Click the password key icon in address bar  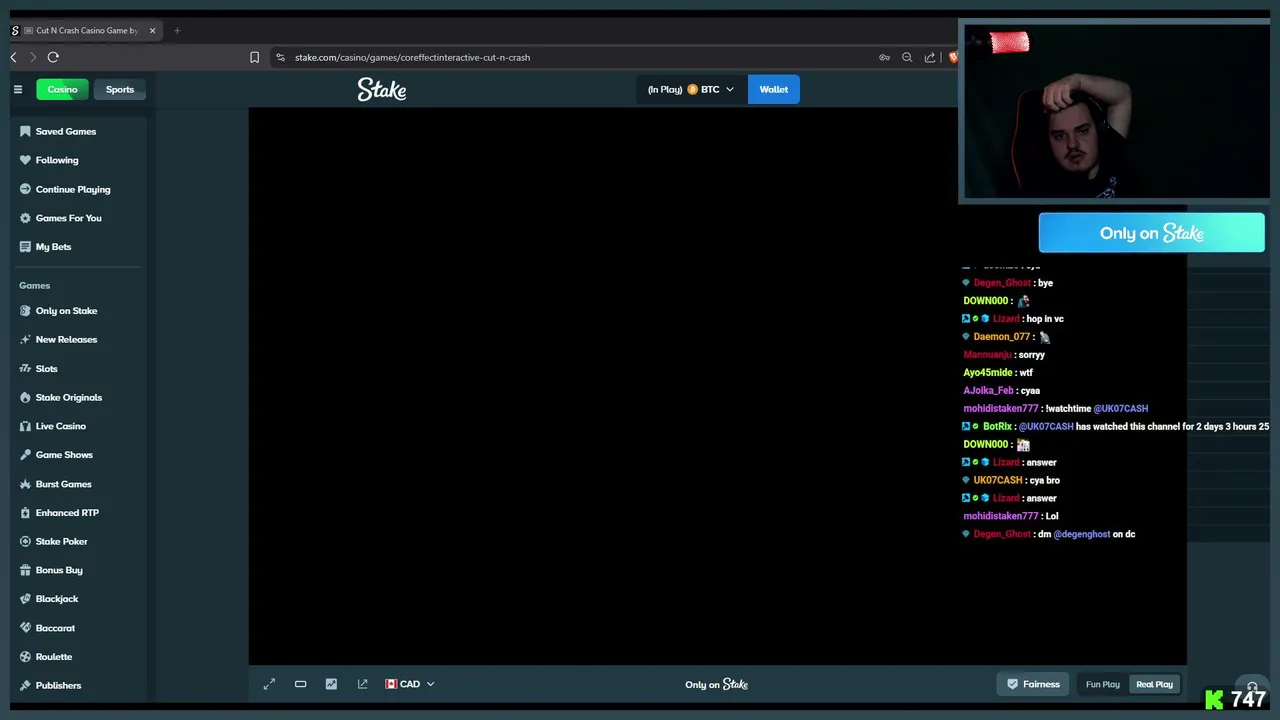884,57
